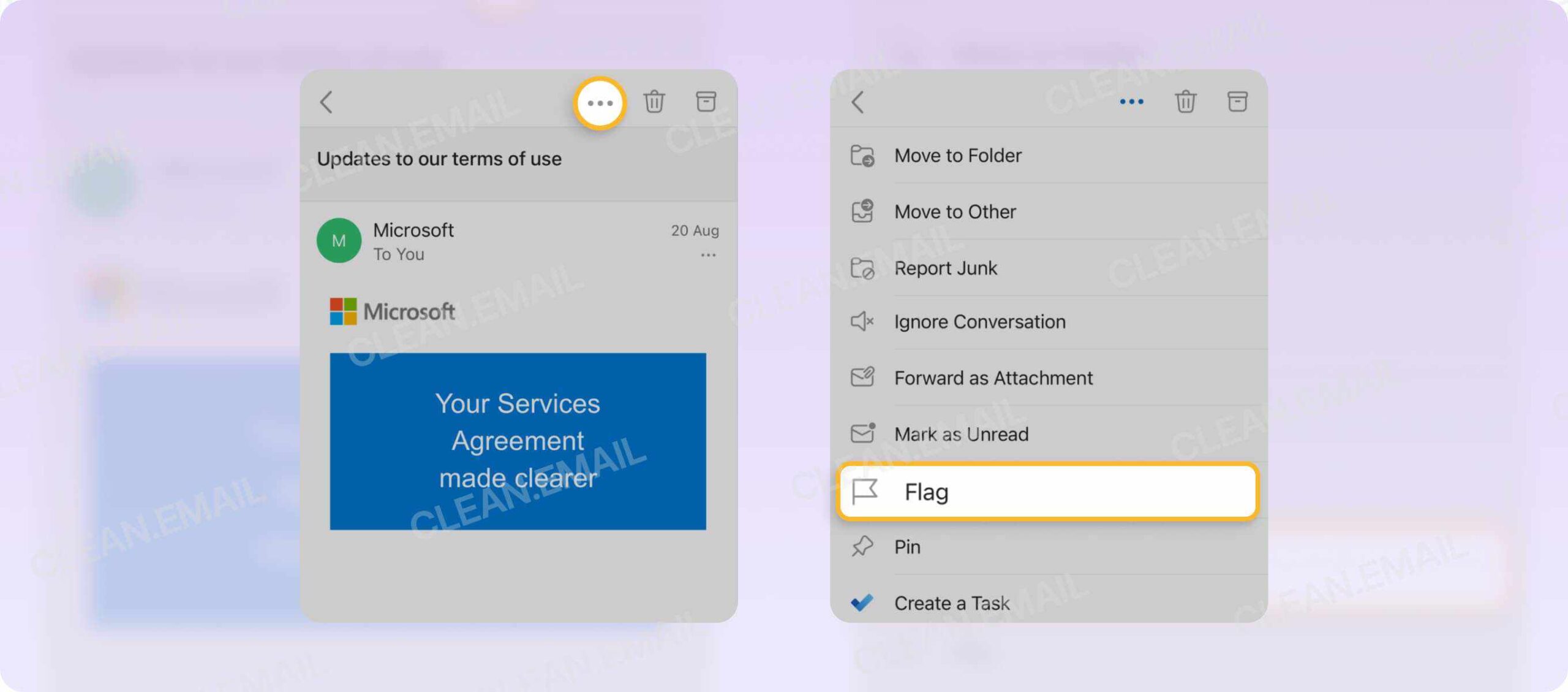The image size is (1568, 692).
Task: Click the Pin icon next to Pin
Action: click(862, 546)
